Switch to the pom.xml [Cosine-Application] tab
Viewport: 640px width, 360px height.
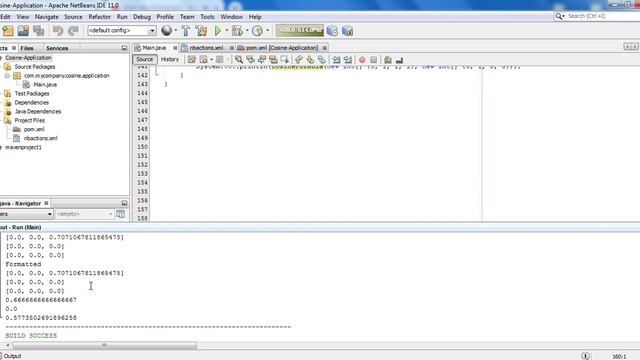[282, 48]
